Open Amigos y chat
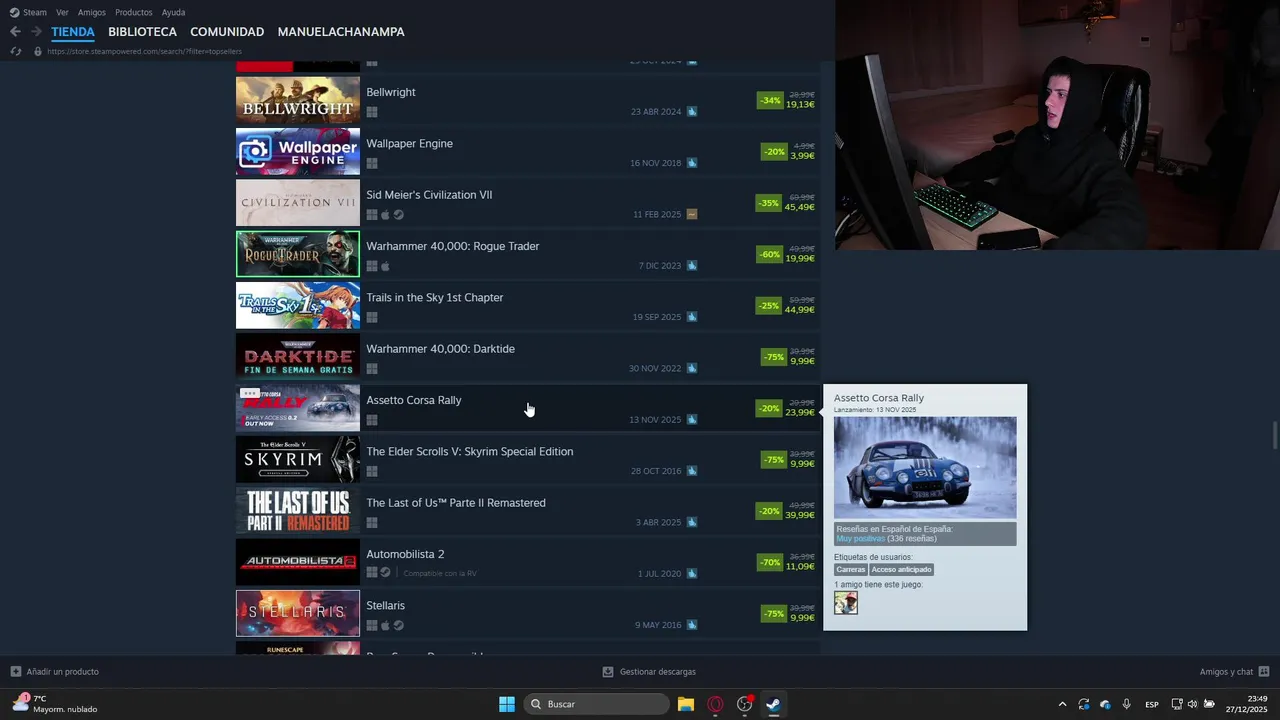The width and height of the screenshot is (1280, 720). pos(1234,672)
